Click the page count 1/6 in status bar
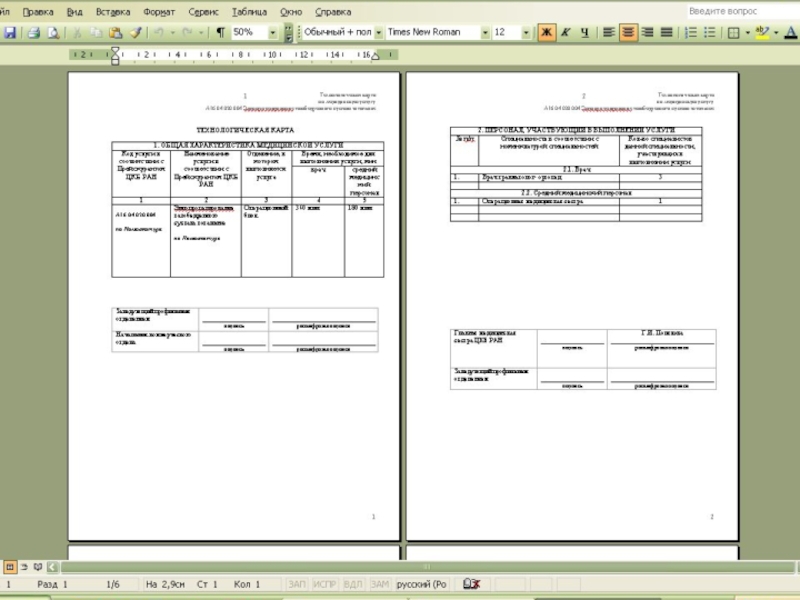The width and height of the screenshot is (800, 600). click(x=113, y=584)
